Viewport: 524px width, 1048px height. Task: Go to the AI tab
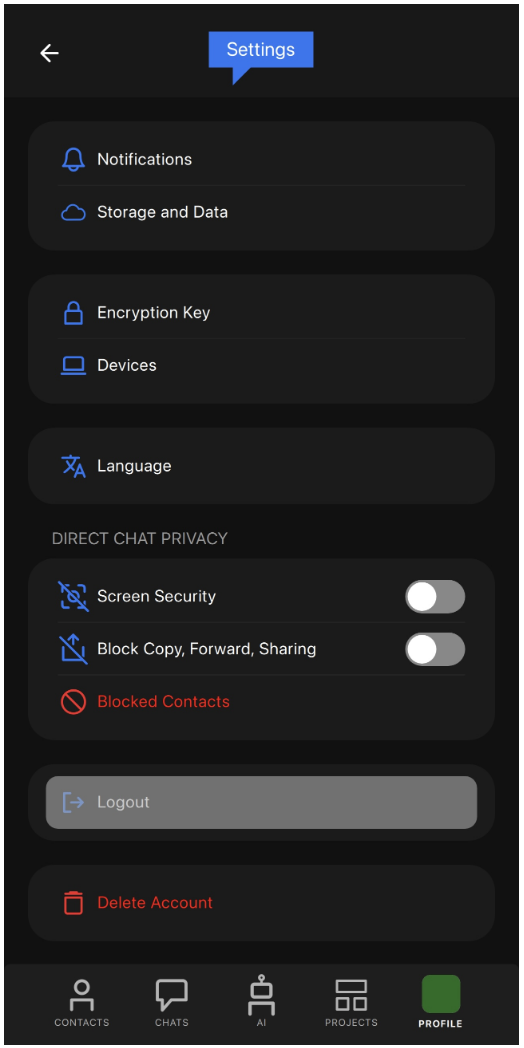click(261, 1001)
